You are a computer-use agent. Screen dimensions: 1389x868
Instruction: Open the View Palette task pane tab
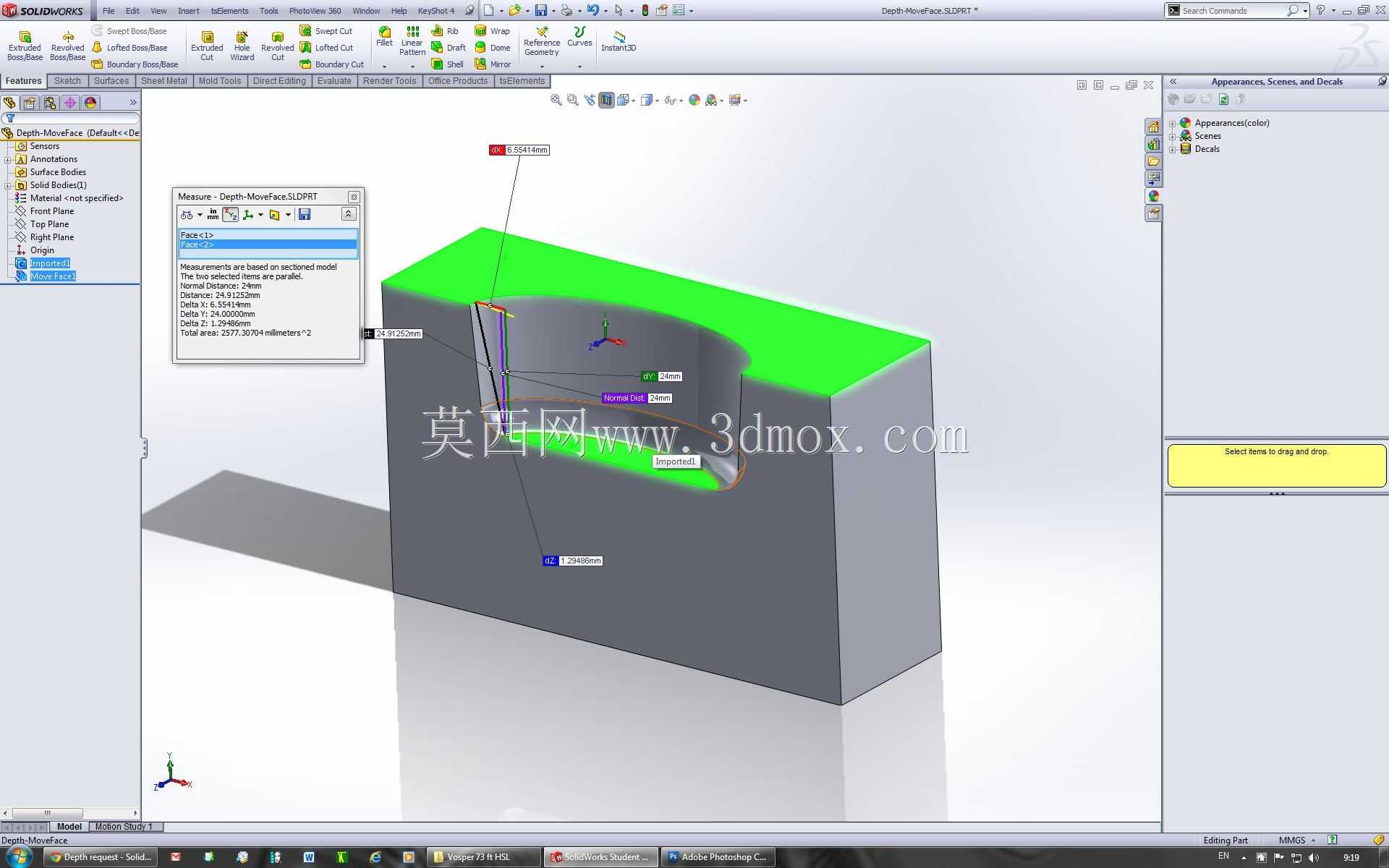[1153, 179]
